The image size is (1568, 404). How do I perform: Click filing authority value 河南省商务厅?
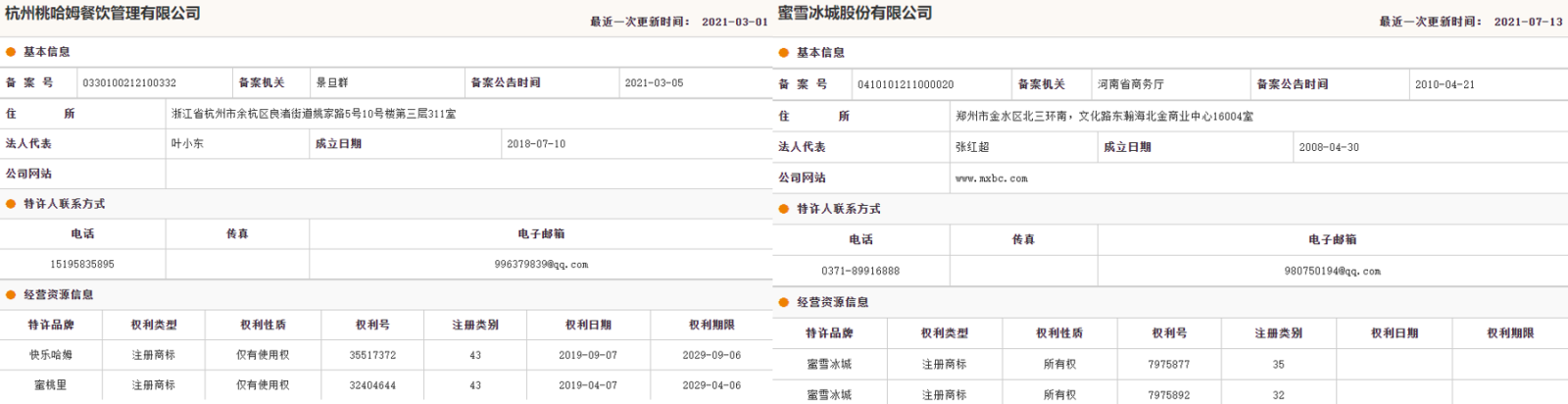click(1130, 85)
